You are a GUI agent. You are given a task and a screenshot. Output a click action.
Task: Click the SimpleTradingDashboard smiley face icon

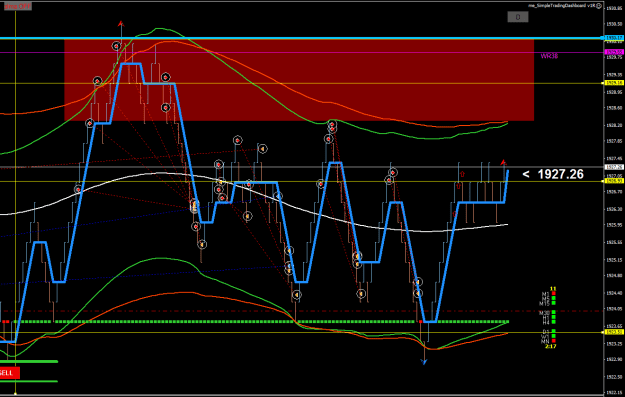[x=599, y=6]
